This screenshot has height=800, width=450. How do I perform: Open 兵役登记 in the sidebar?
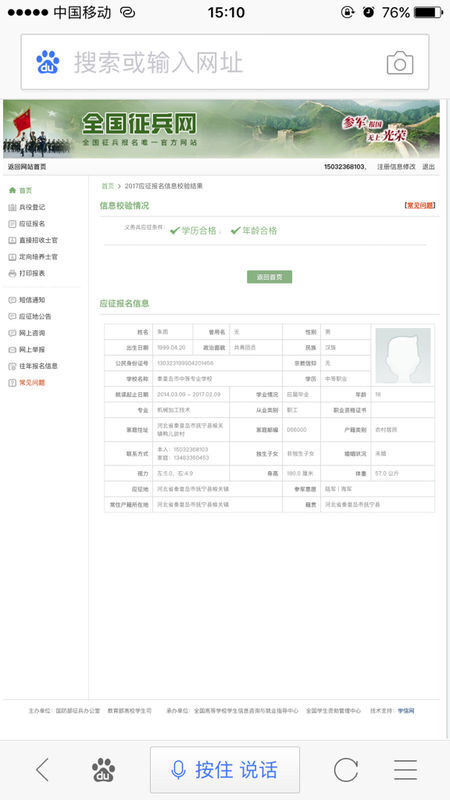click(27, 207)
